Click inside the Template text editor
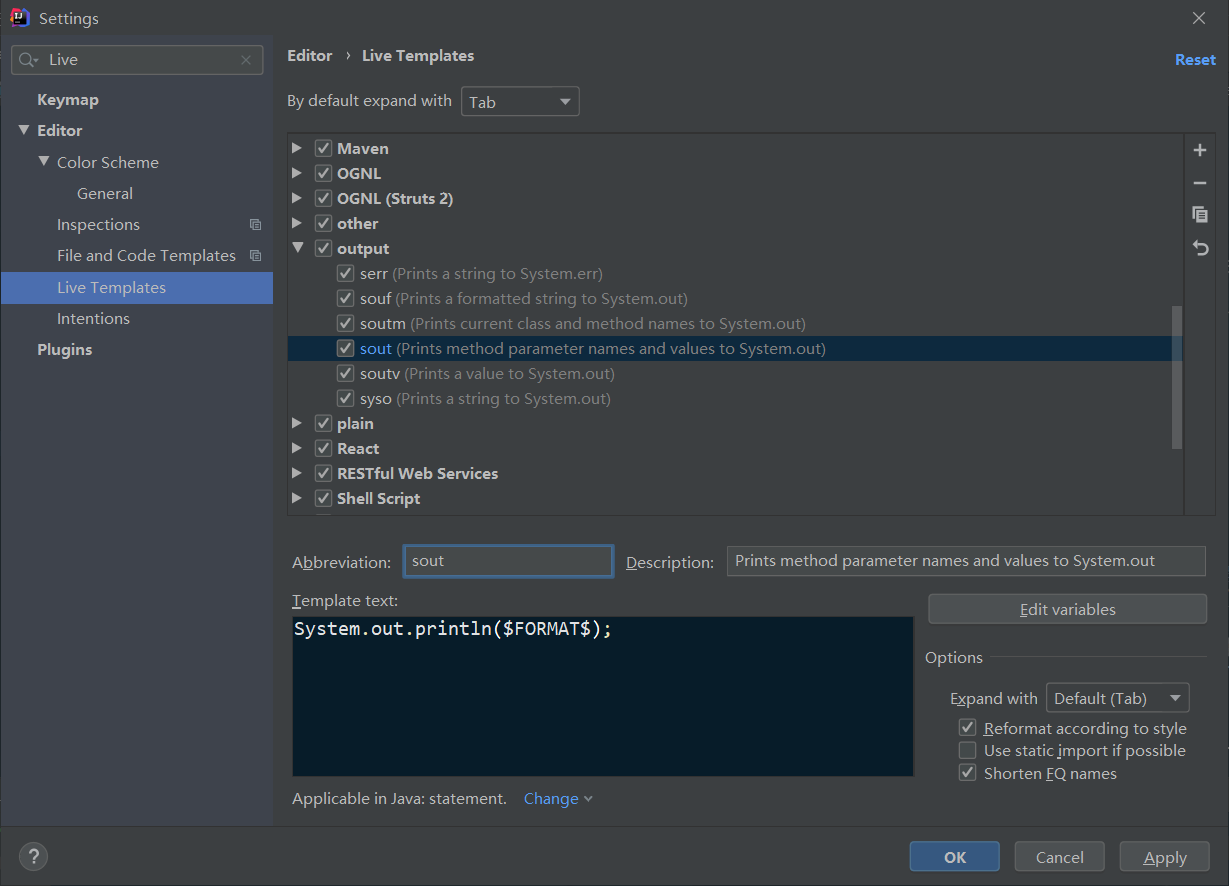This screenshot has height=886, width=1229. click(x=603, y=696)
